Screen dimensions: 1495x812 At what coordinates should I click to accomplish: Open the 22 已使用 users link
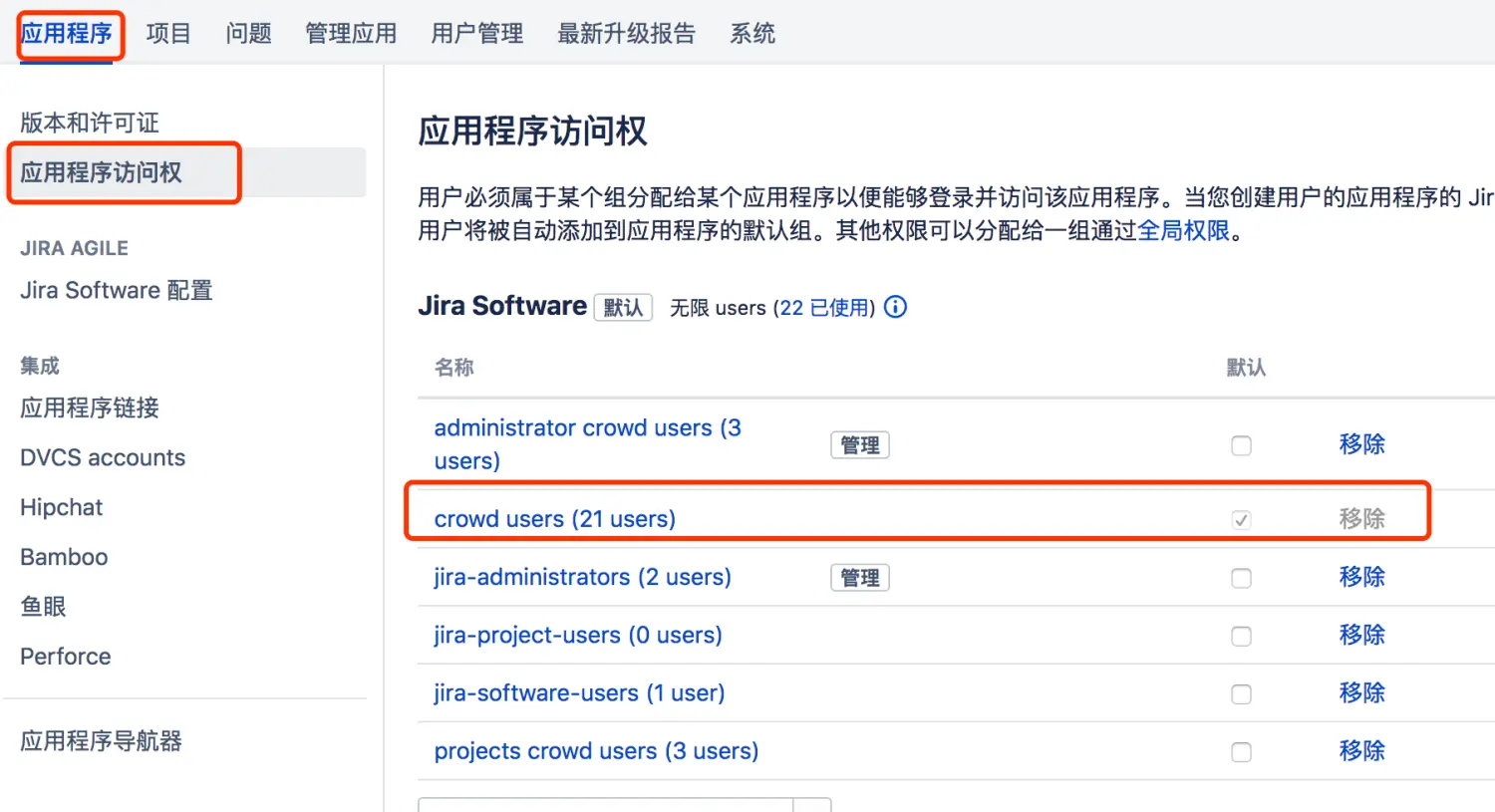pos(826,308)
